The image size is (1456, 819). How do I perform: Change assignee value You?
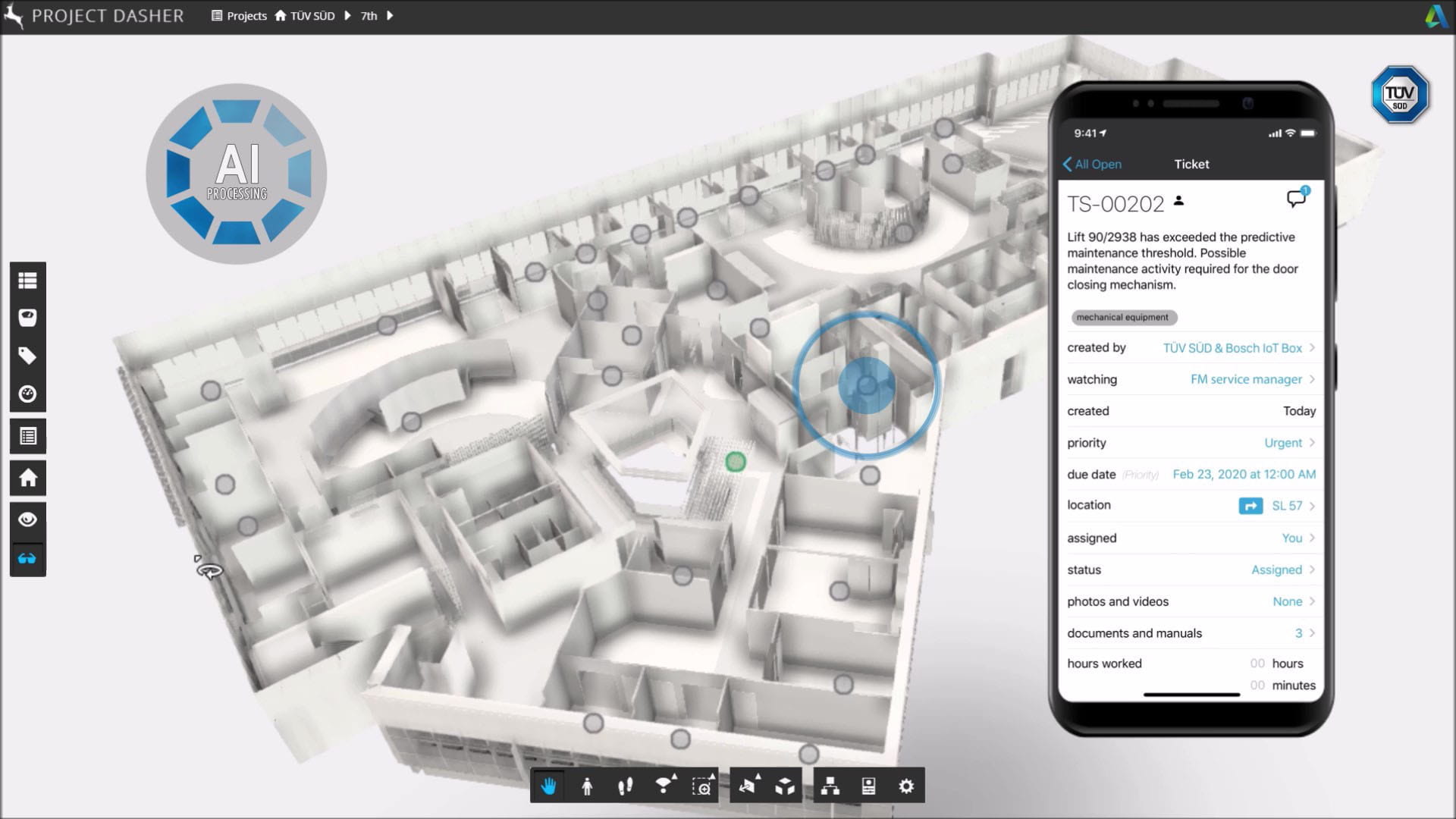pos(1292,538)
